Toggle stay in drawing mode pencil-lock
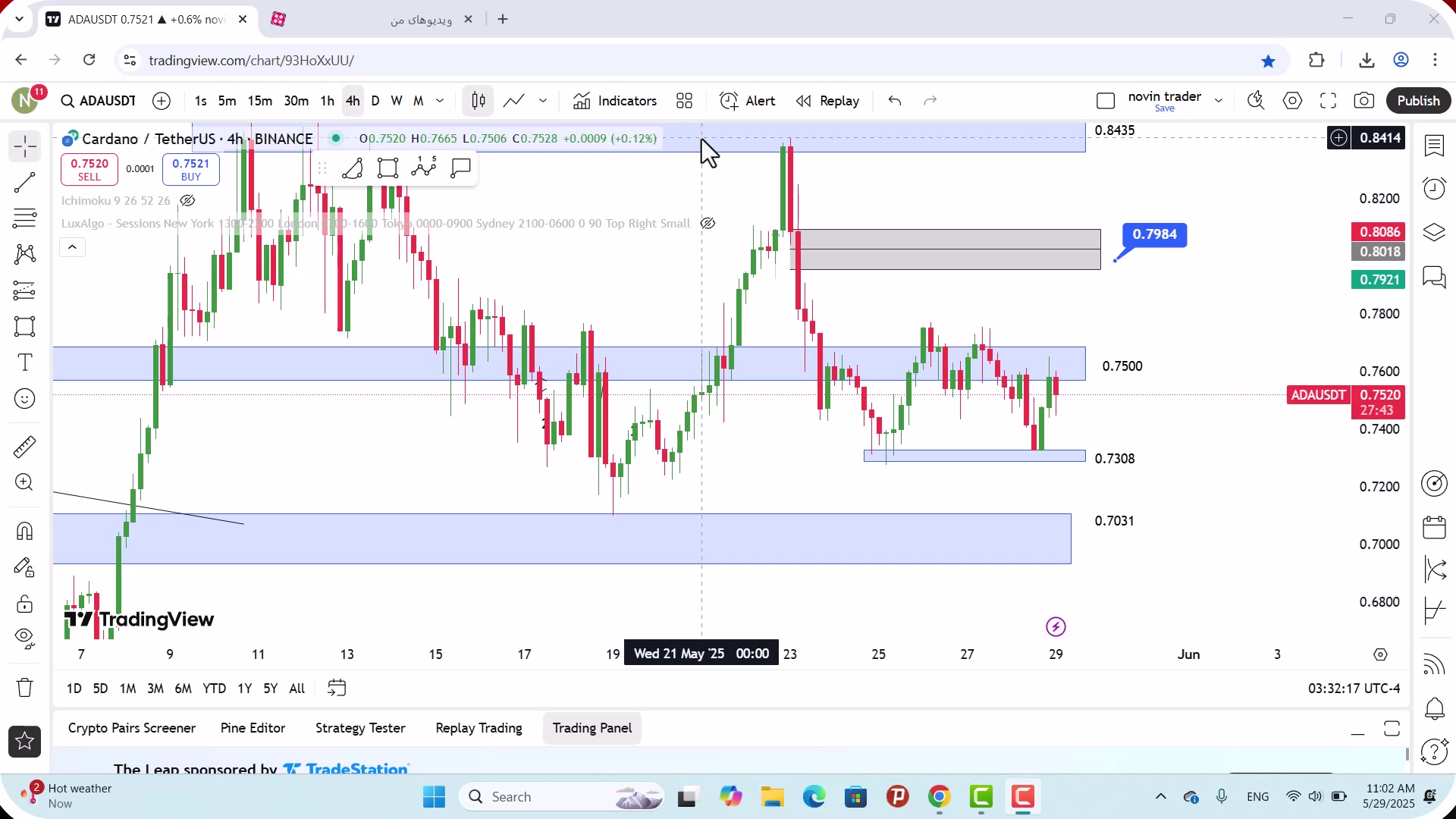Screen dimensions: 1456x819 pos(25,568)
